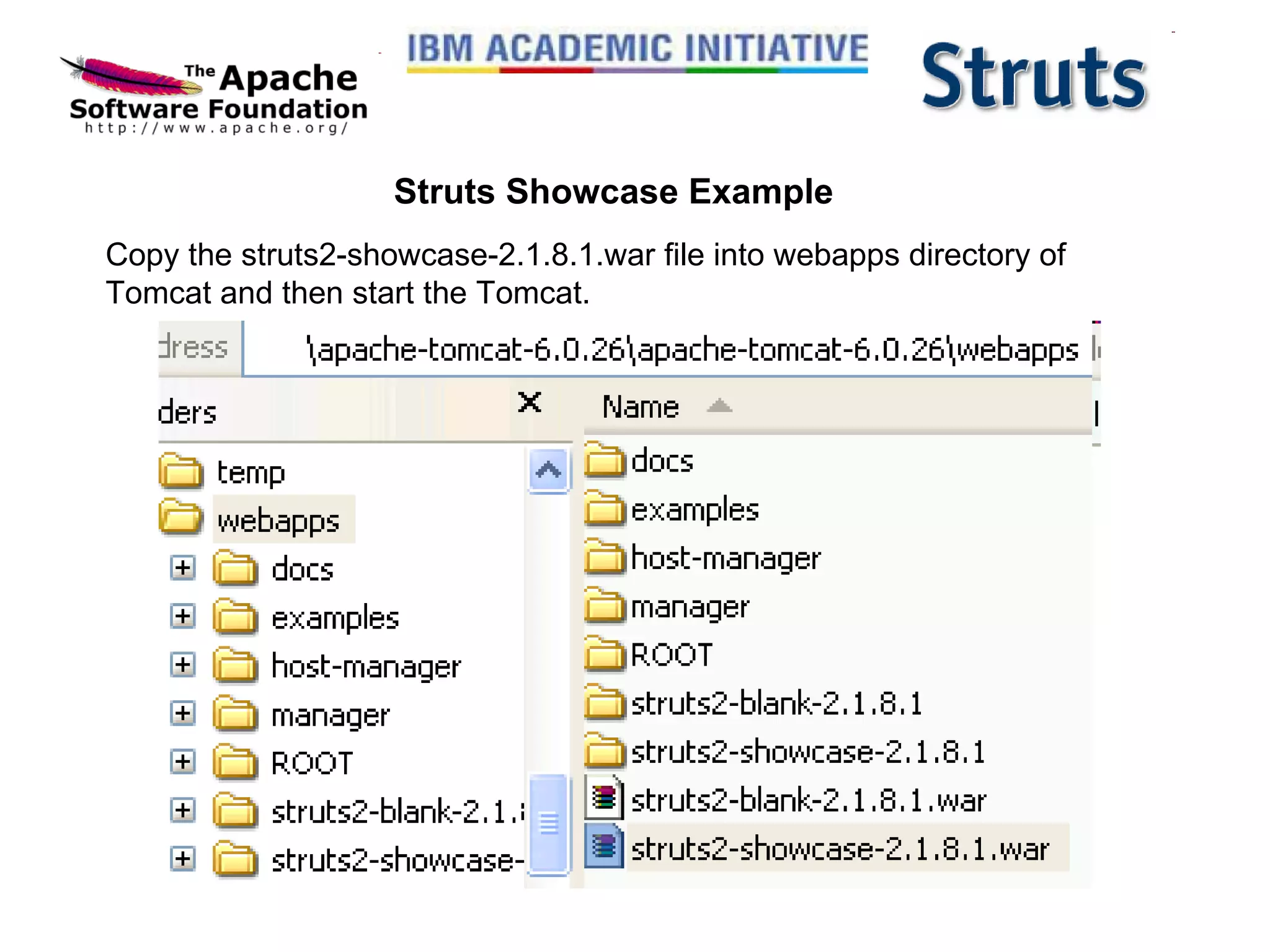The height and width of the screenshot is (952, 1270).
Task: Select struts2-blank-2.1.8.1 folder name in list
Action: click(777, 703)
